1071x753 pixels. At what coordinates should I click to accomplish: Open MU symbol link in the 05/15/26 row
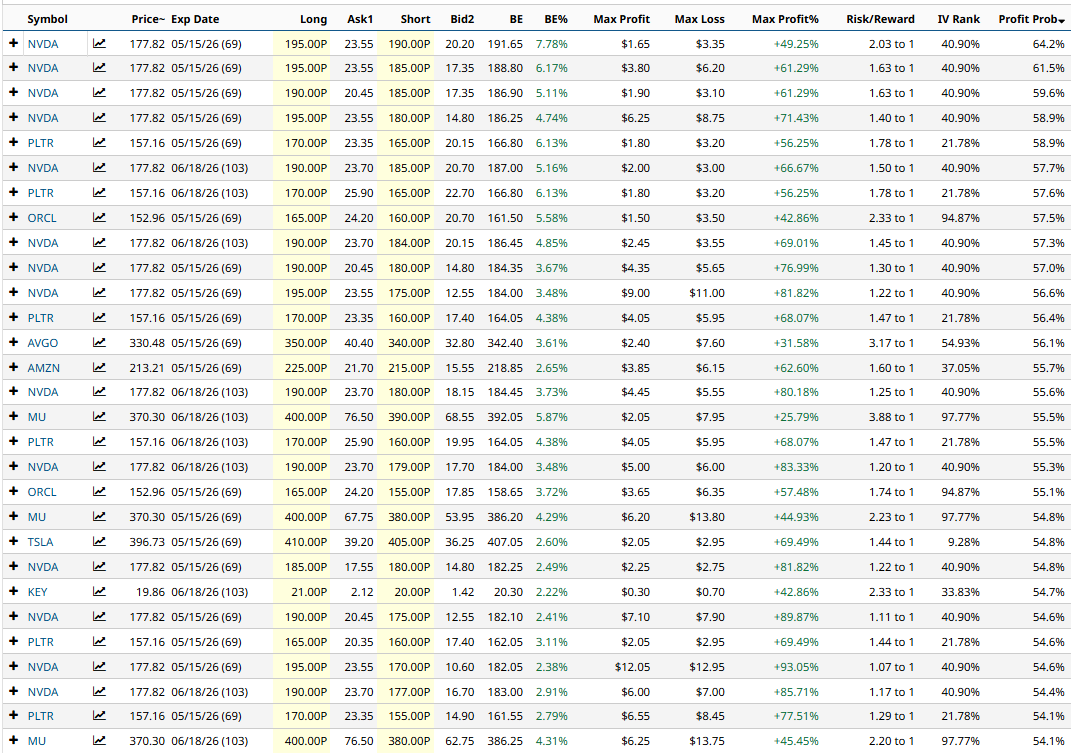tap(37, 517)
